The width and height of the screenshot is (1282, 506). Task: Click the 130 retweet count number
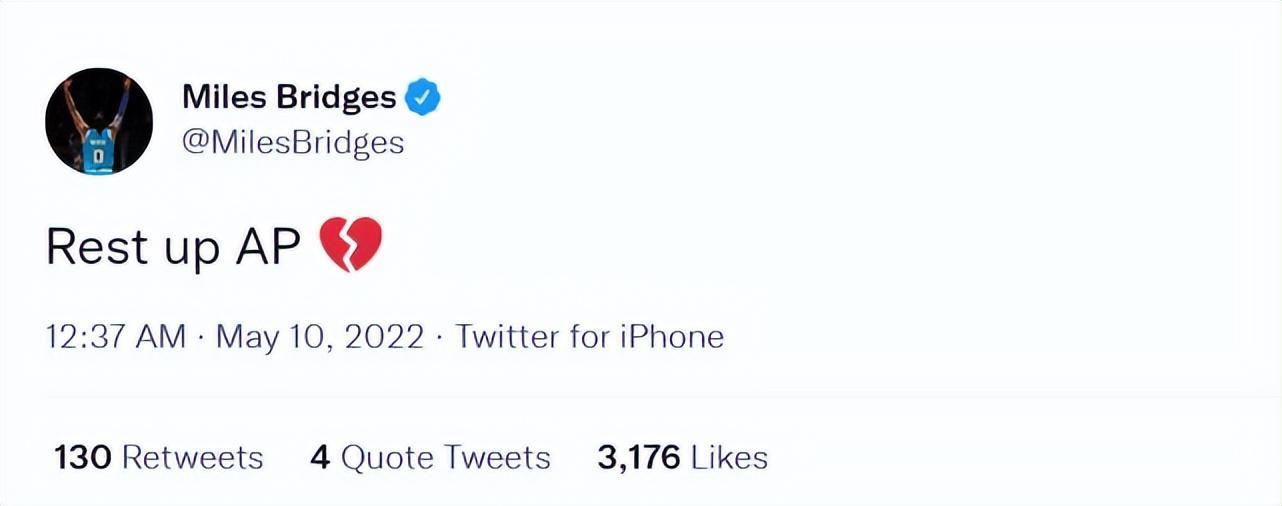(x=83, y=458)
